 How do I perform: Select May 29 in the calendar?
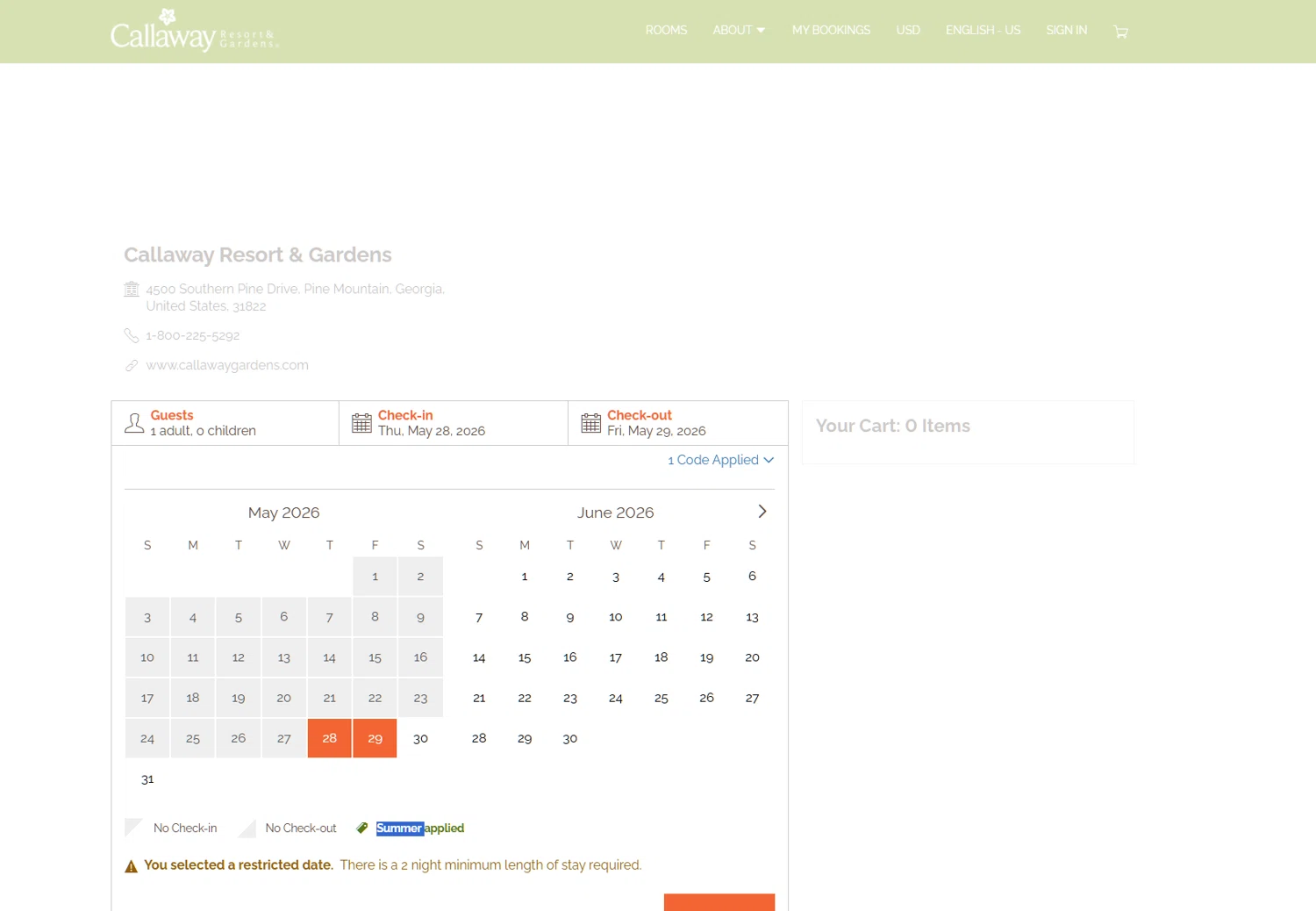coord(375,738)
